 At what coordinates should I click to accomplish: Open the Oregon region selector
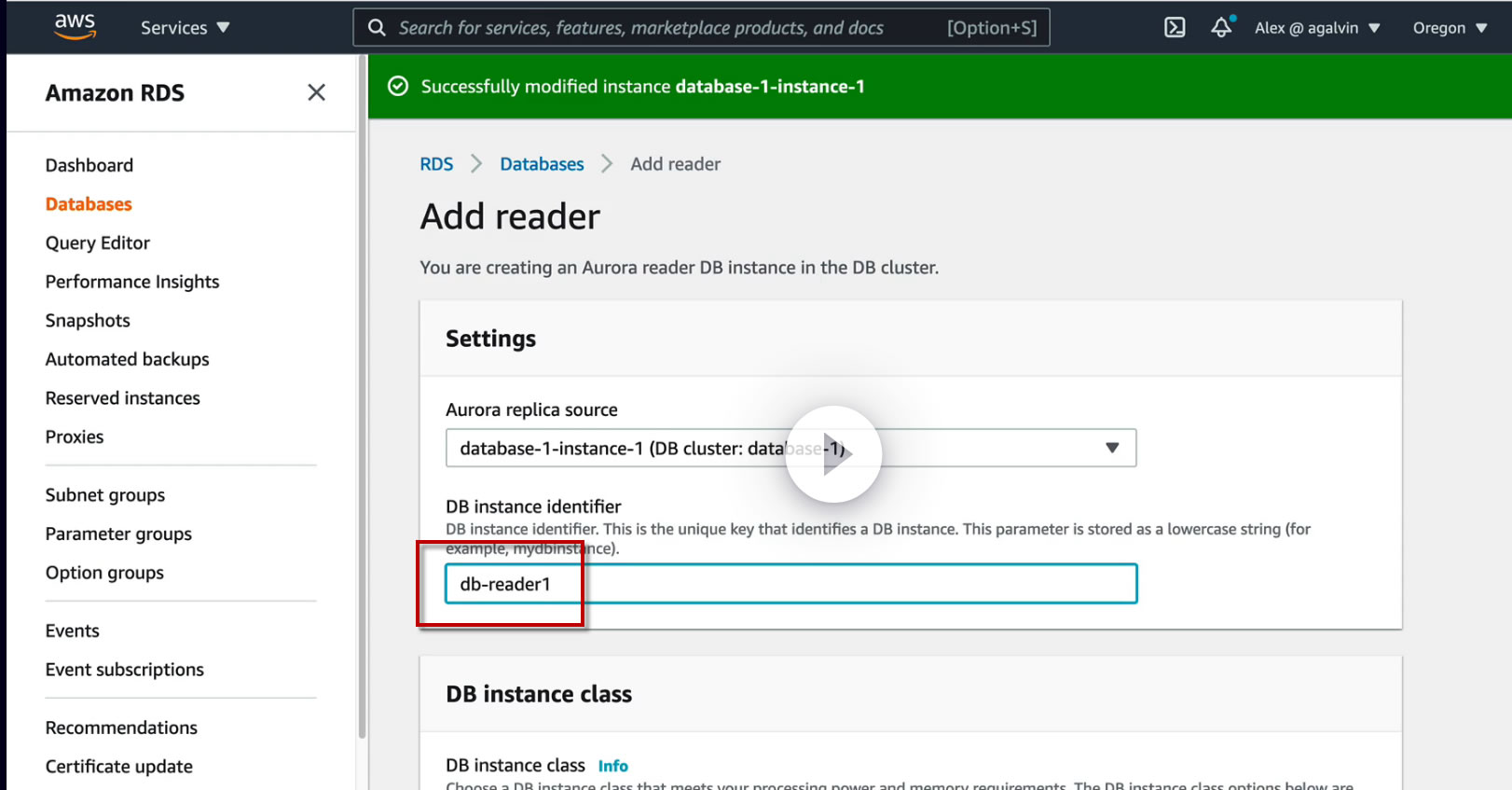[1450, 28]
